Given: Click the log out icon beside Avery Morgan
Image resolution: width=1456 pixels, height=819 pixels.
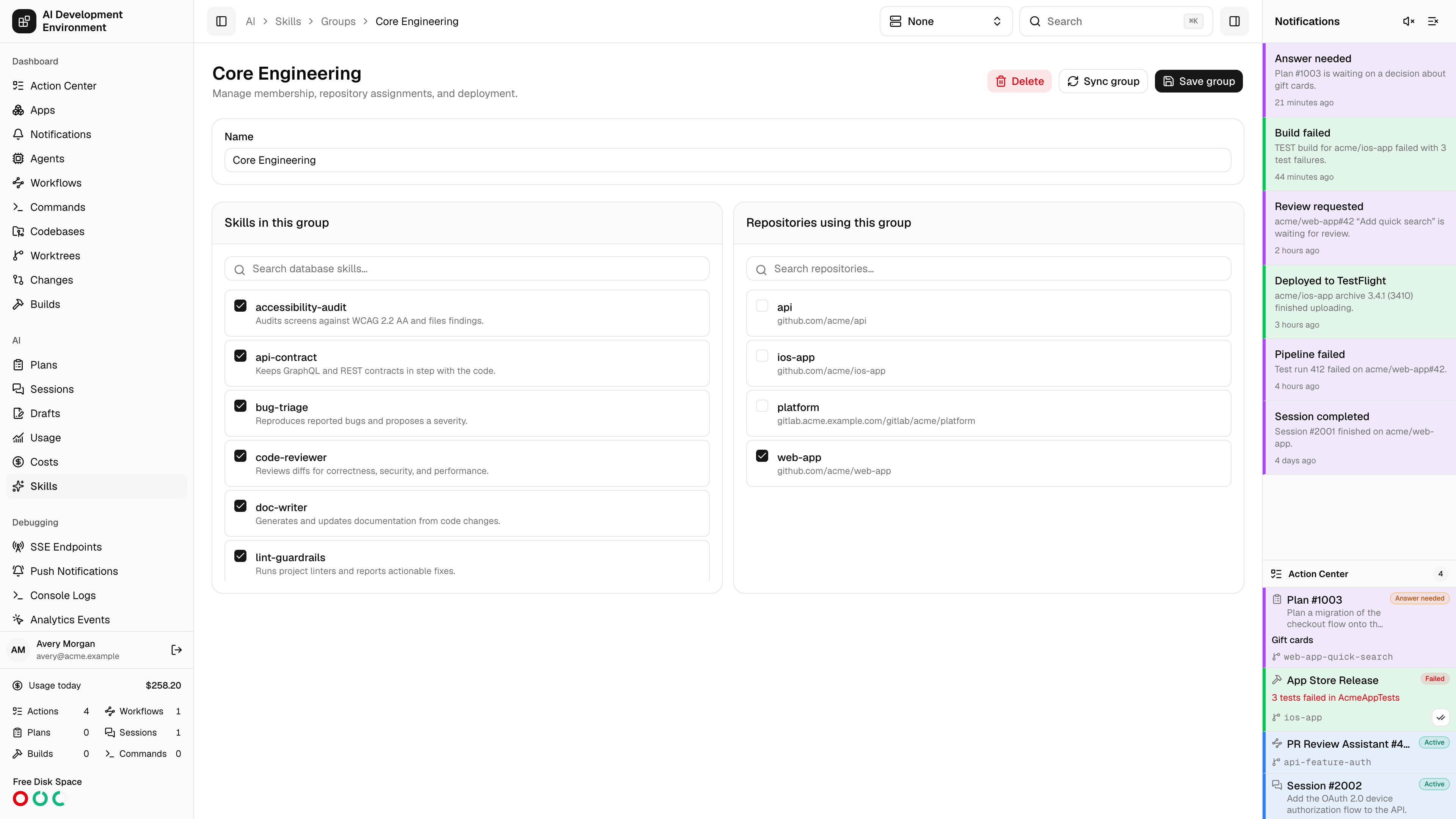Looking at the screenshot, I should click(x=176, y=650).
